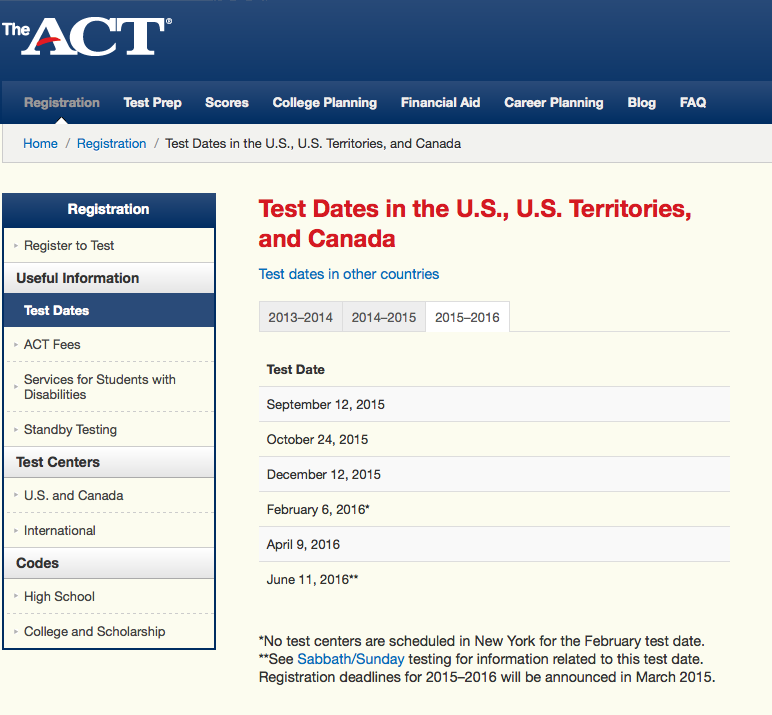772x715 pixels.
Task: Open Register to Test sidebar link
Action: [x=69, y=245]
